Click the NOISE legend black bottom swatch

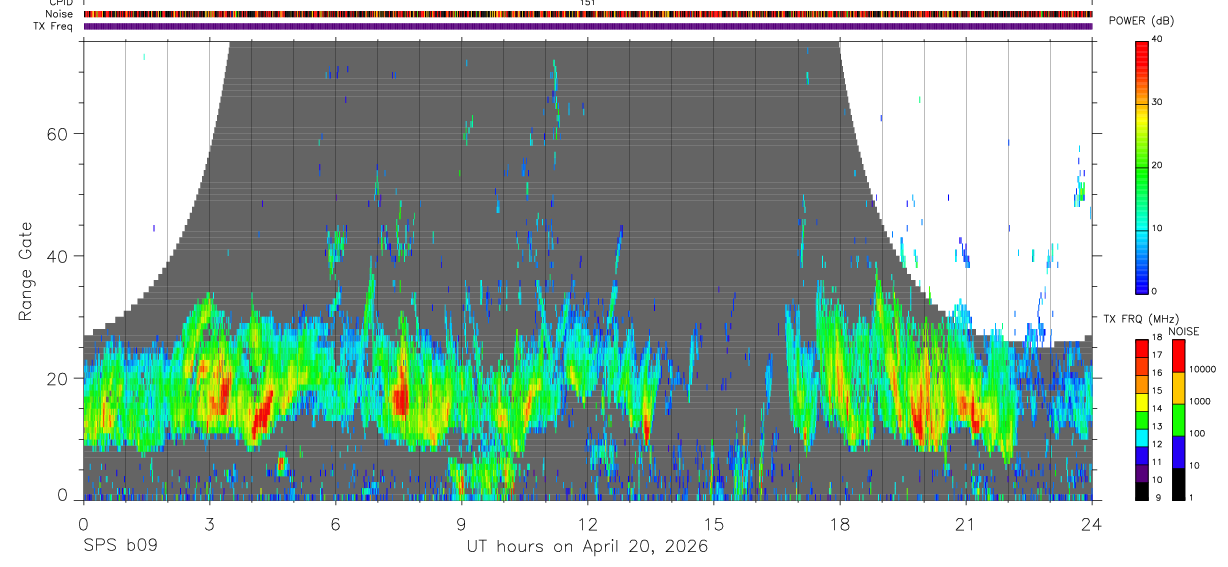[x=1177, y=484]
